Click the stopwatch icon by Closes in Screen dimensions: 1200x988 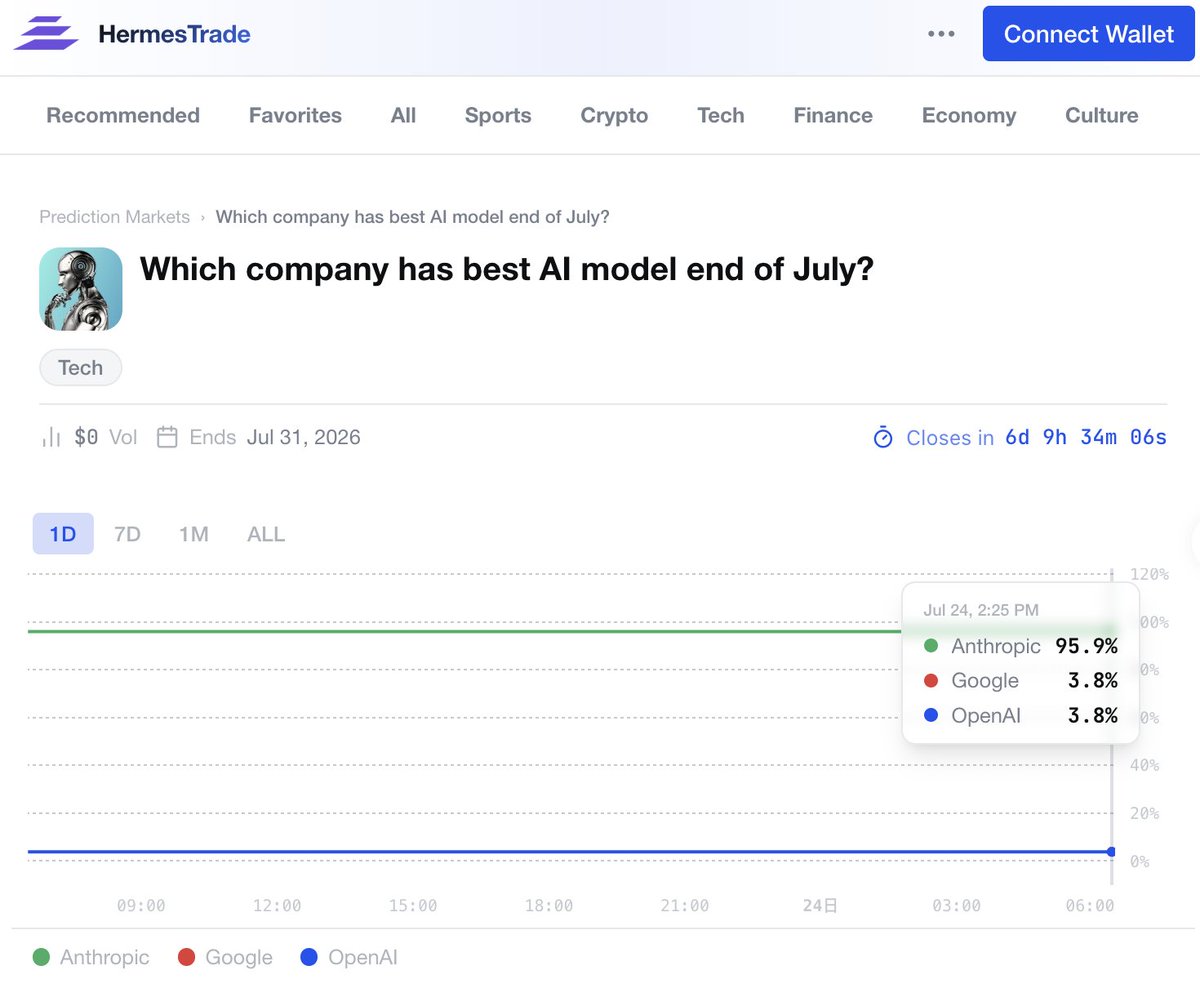(x=883, y=437)
